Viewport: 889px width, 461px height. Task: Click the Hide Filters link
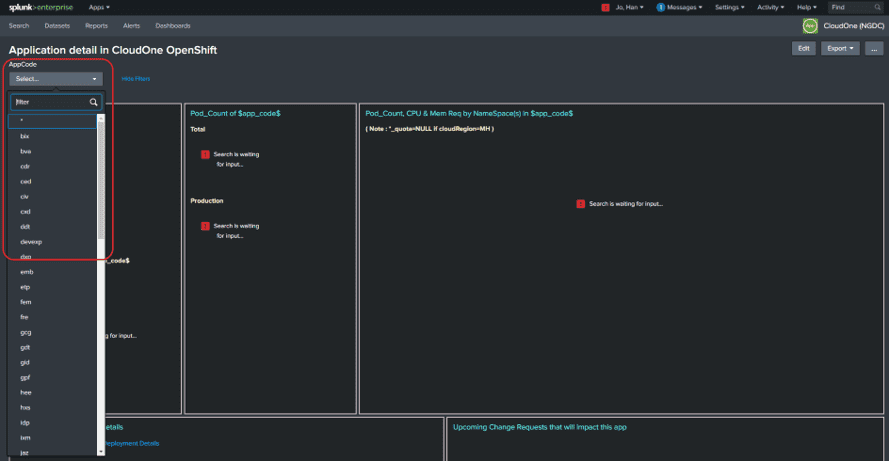coord(136,79)
